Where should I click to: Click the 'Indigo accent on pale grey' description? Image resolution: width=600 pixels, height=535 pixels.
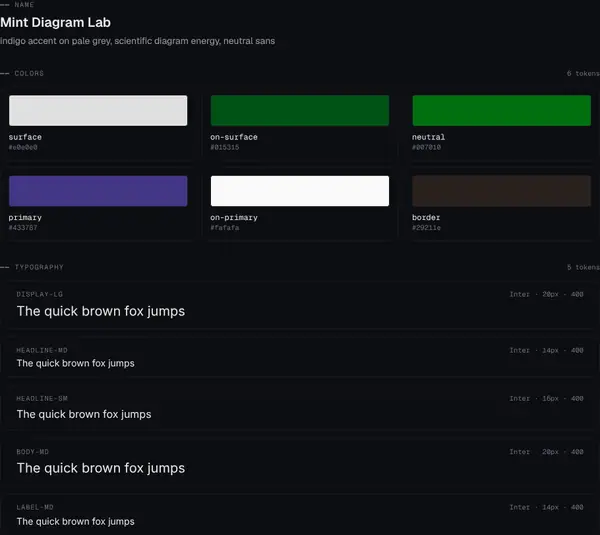pyautogui.click(x=137, y=41)
